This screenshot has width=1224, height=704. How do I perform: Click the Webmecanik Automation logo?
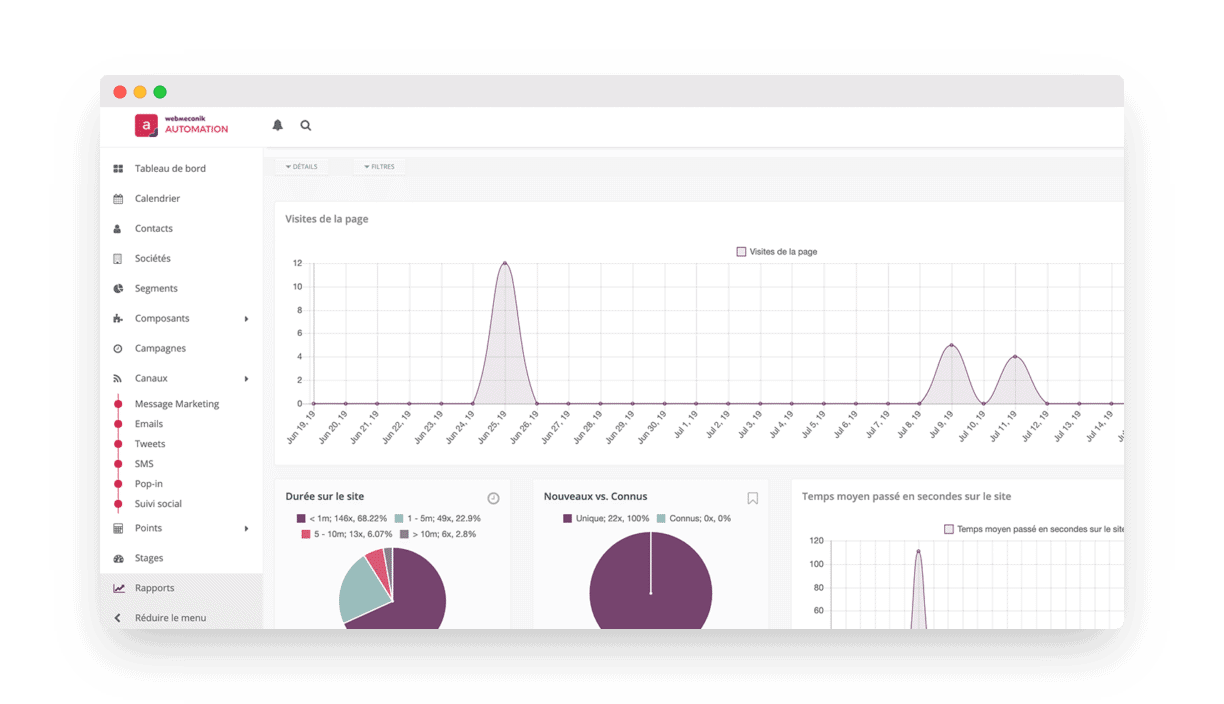182,125
